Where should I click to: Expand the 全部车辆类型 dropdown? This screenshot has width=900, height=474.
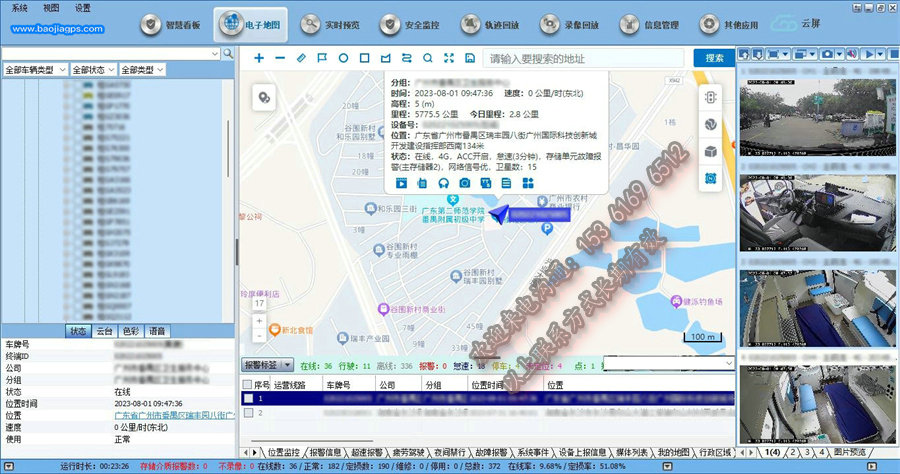(35, 70)
